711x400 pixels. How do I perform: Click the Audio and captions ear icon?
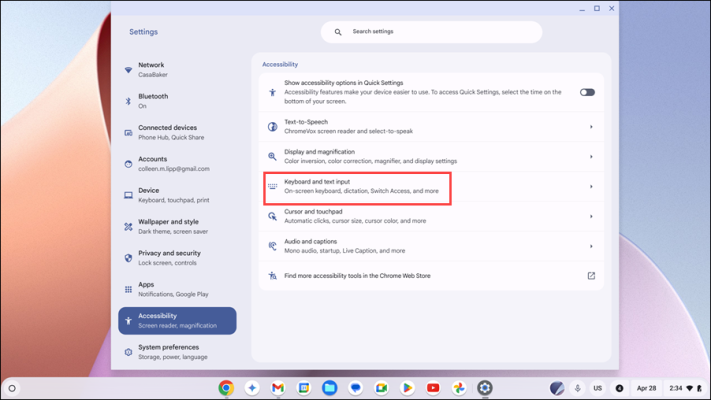272,246
